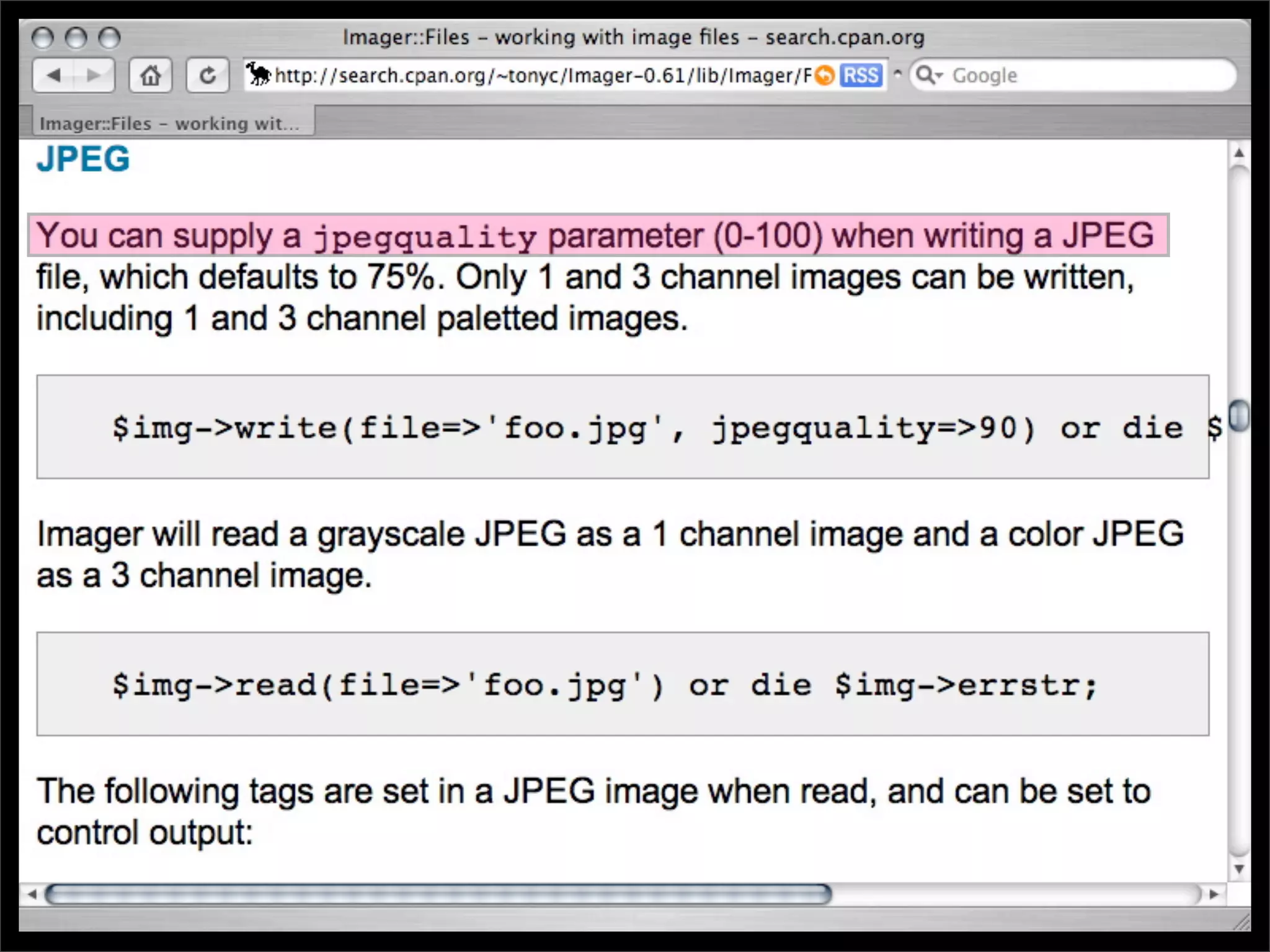Viewport: 1270px width, 952px height.
Task: Minimize the browser window
Action: point(76,38)
